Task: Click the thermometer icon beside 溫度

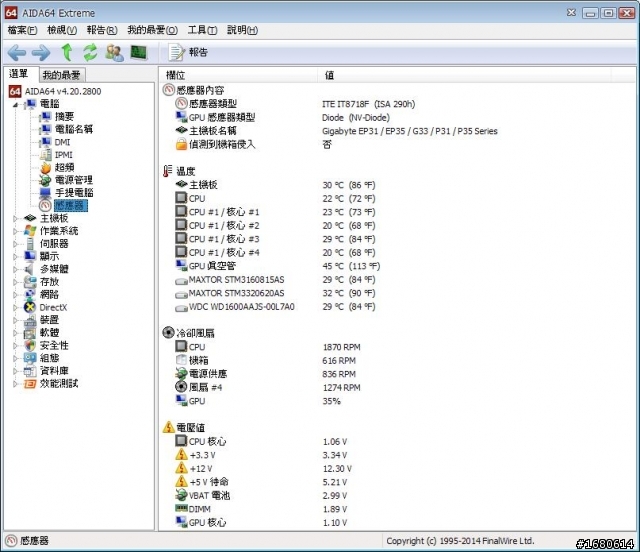Action: click(x=168, y=171)
